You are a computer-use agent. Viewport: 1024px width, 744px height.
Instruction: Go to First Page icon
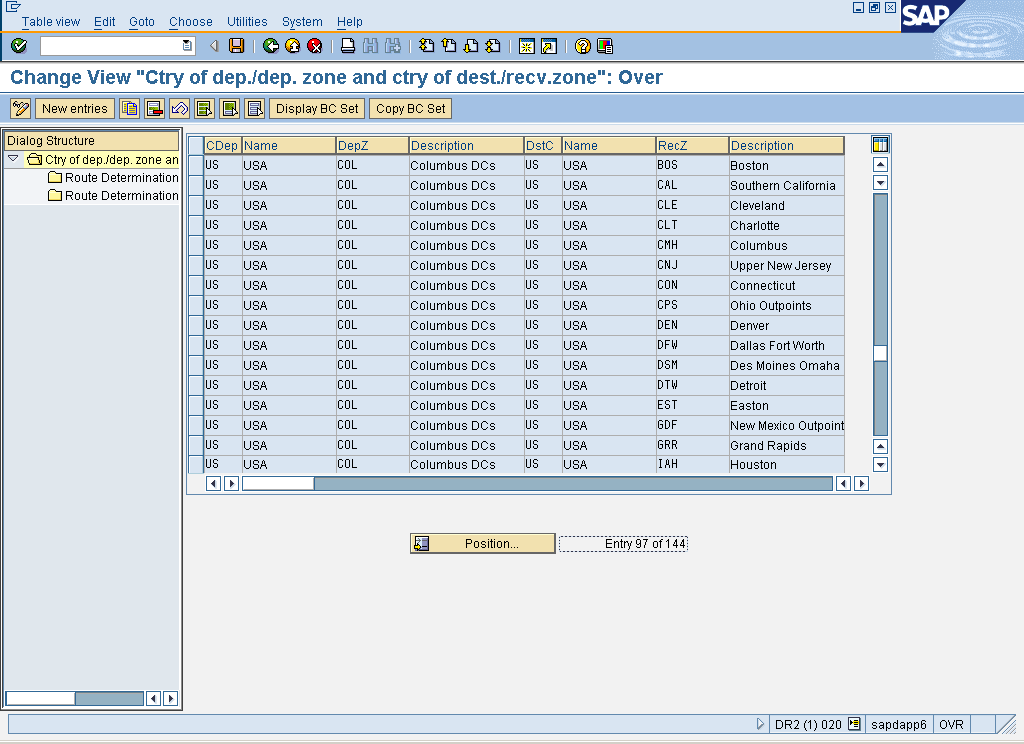click(426, 46)
